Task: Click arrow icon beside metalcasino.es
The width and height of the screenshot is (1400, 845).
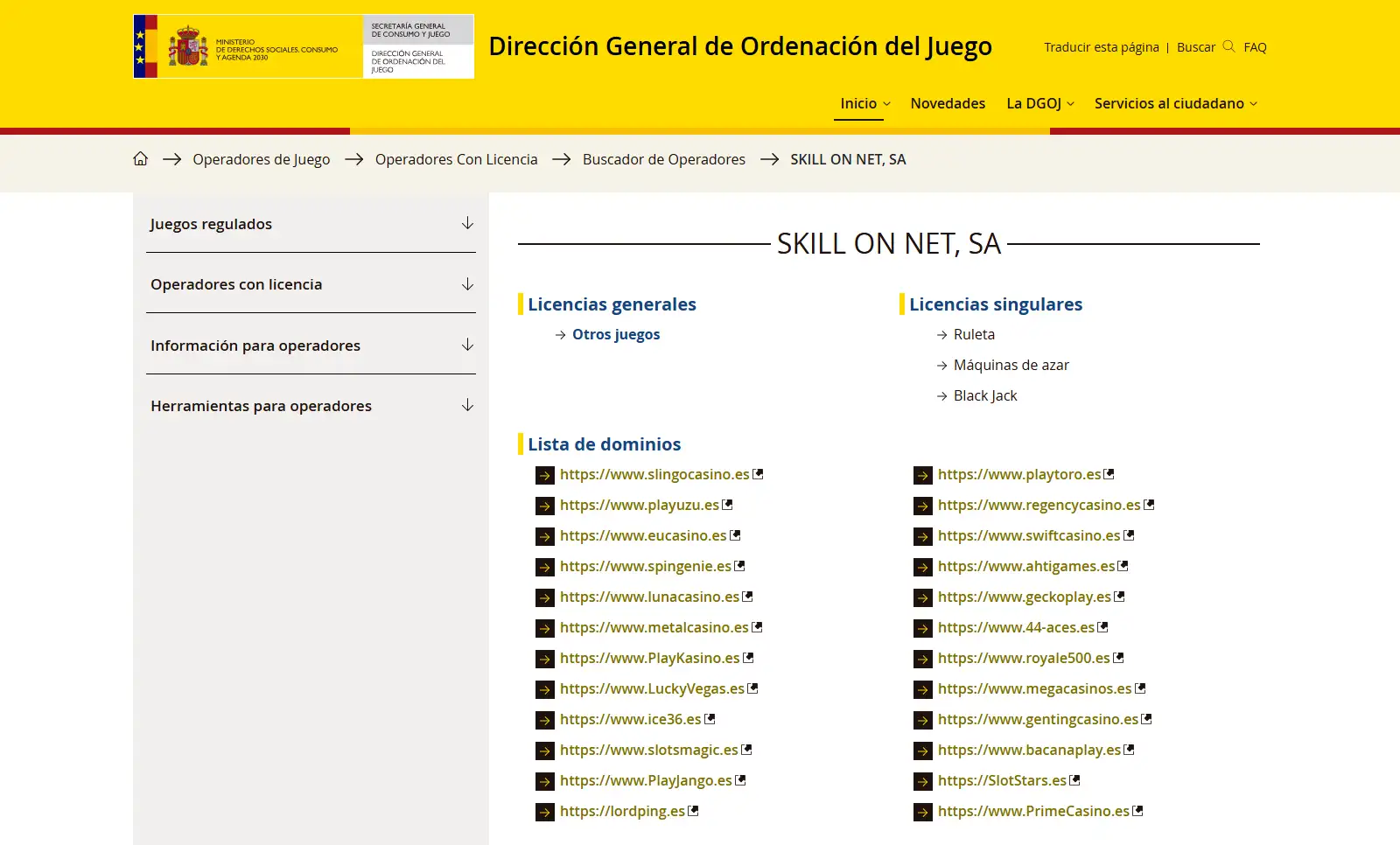Action: click(545, 628)
